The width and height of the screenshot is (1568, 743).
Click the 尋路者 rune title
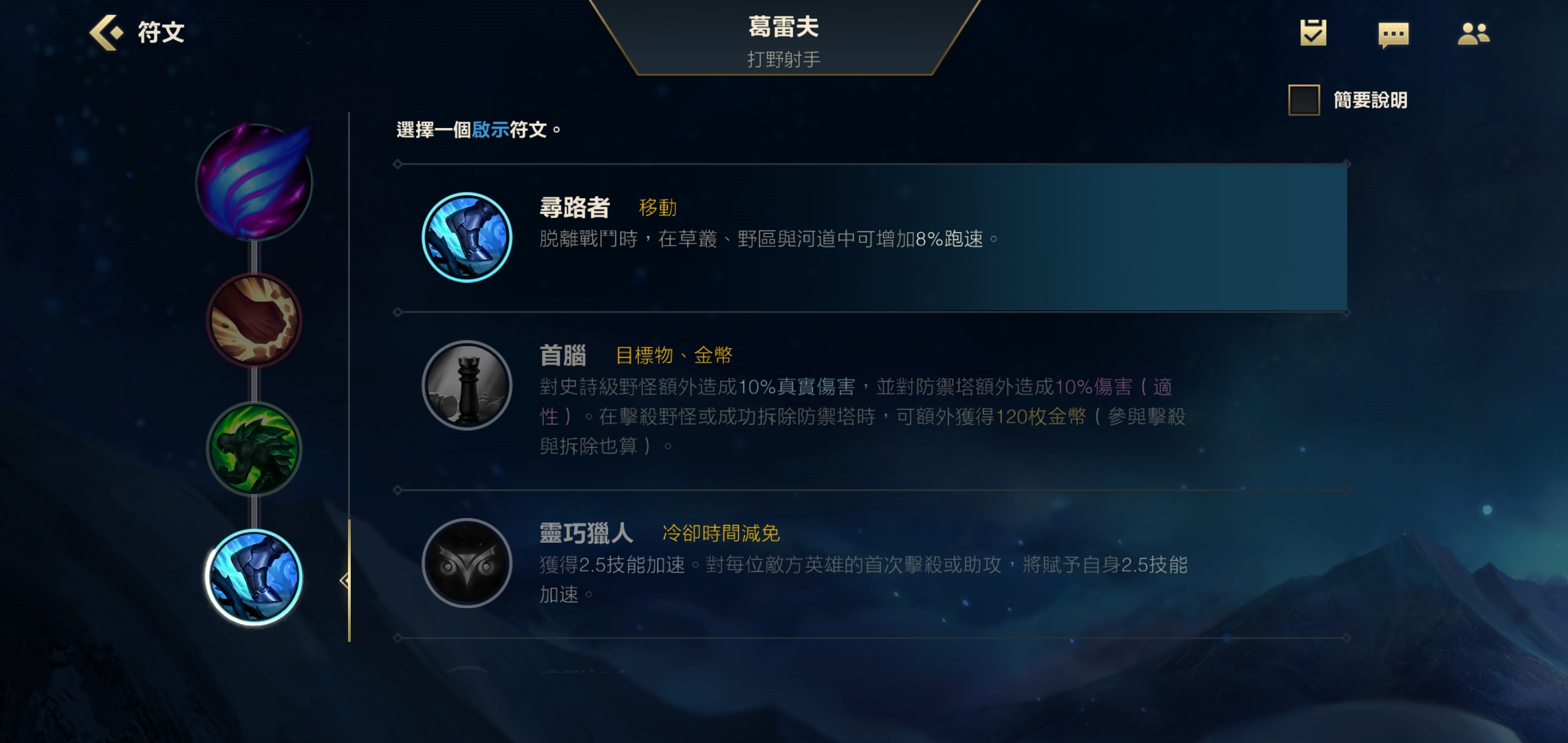[x=574, y=207]
